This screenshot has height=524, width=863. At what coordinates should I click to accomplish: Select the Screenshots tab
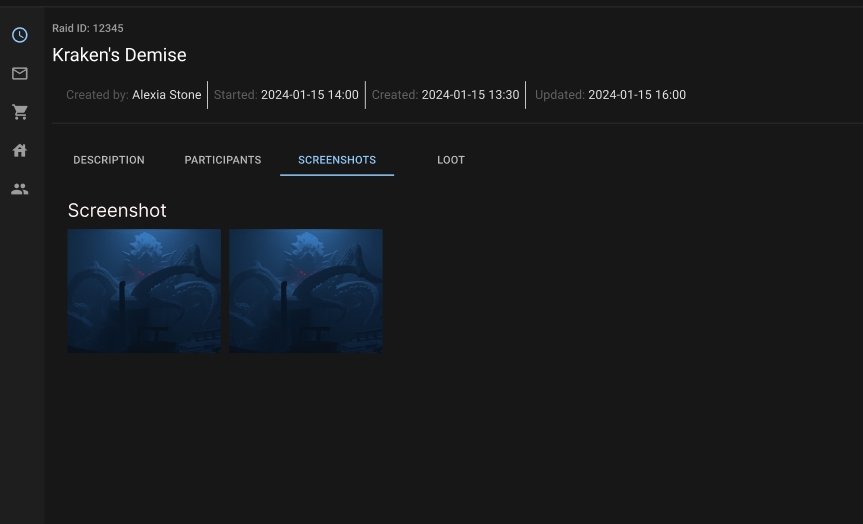click(x=337, y=160)
